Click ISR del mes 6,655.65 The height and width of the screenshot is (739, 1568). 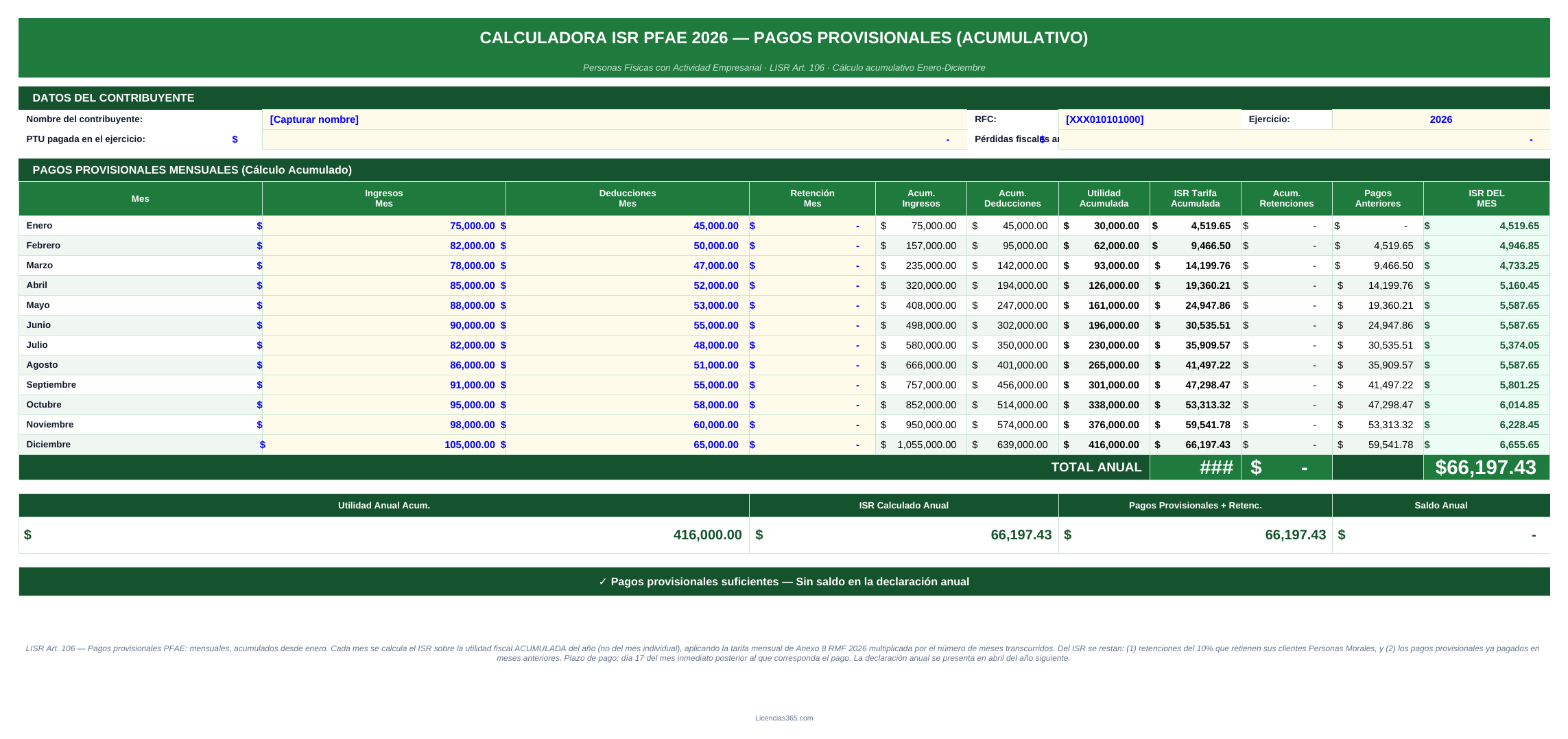coord(1486,445)
